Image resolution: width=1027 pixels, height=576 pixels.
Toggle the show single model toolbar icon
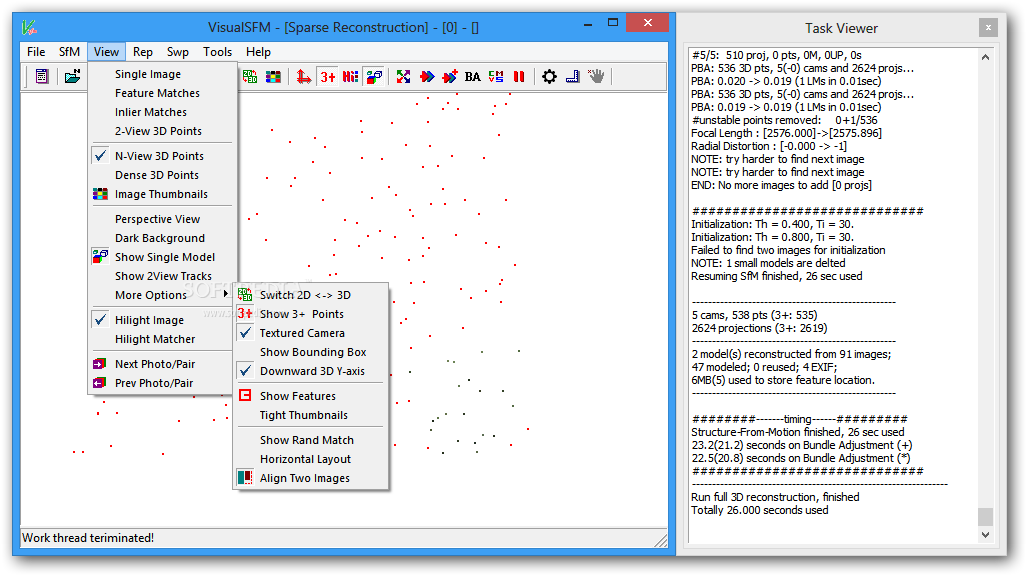(x=374, y=77)
